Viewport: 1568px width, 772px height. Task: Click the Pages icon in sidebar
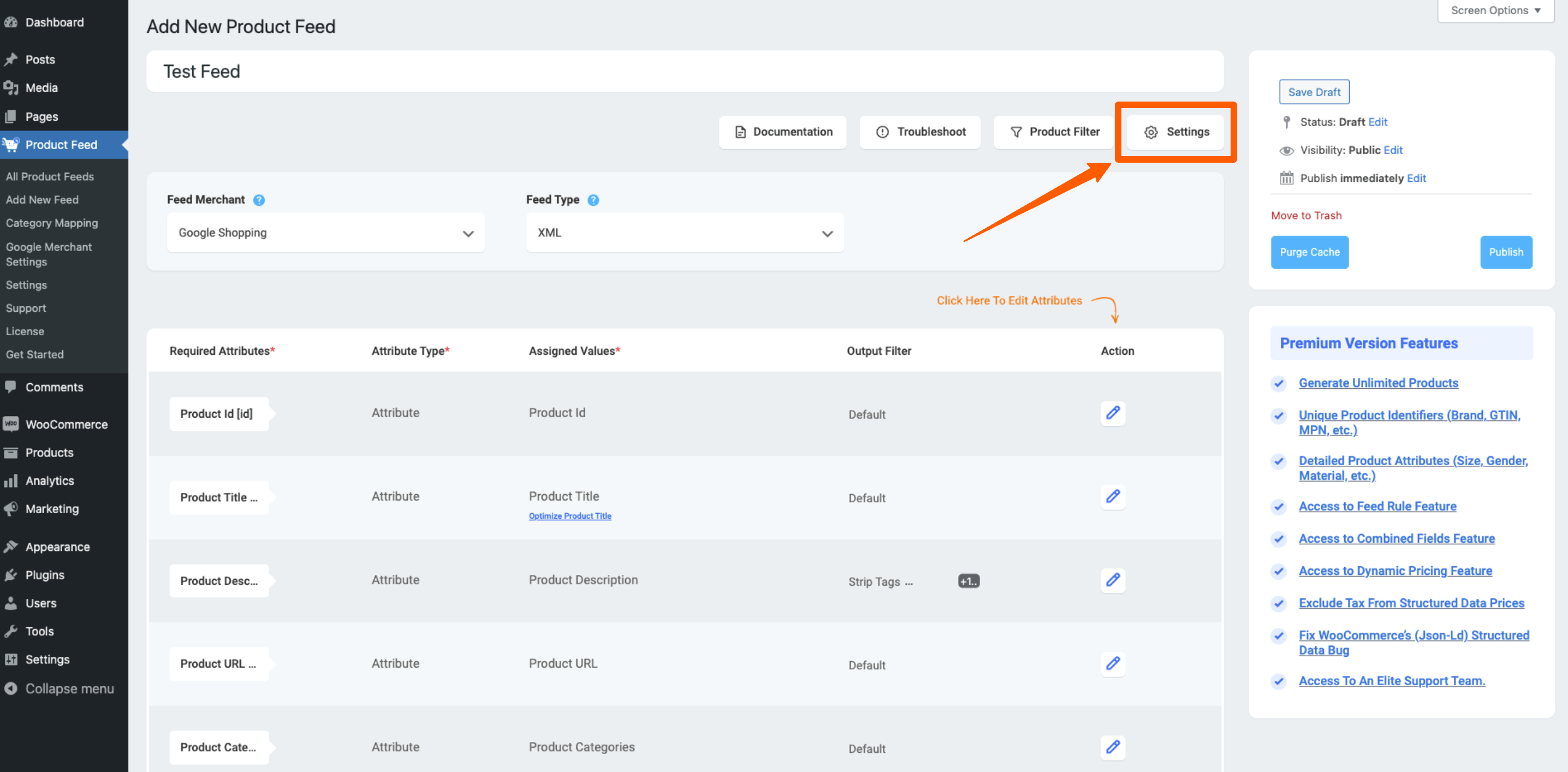click(11, 116)
